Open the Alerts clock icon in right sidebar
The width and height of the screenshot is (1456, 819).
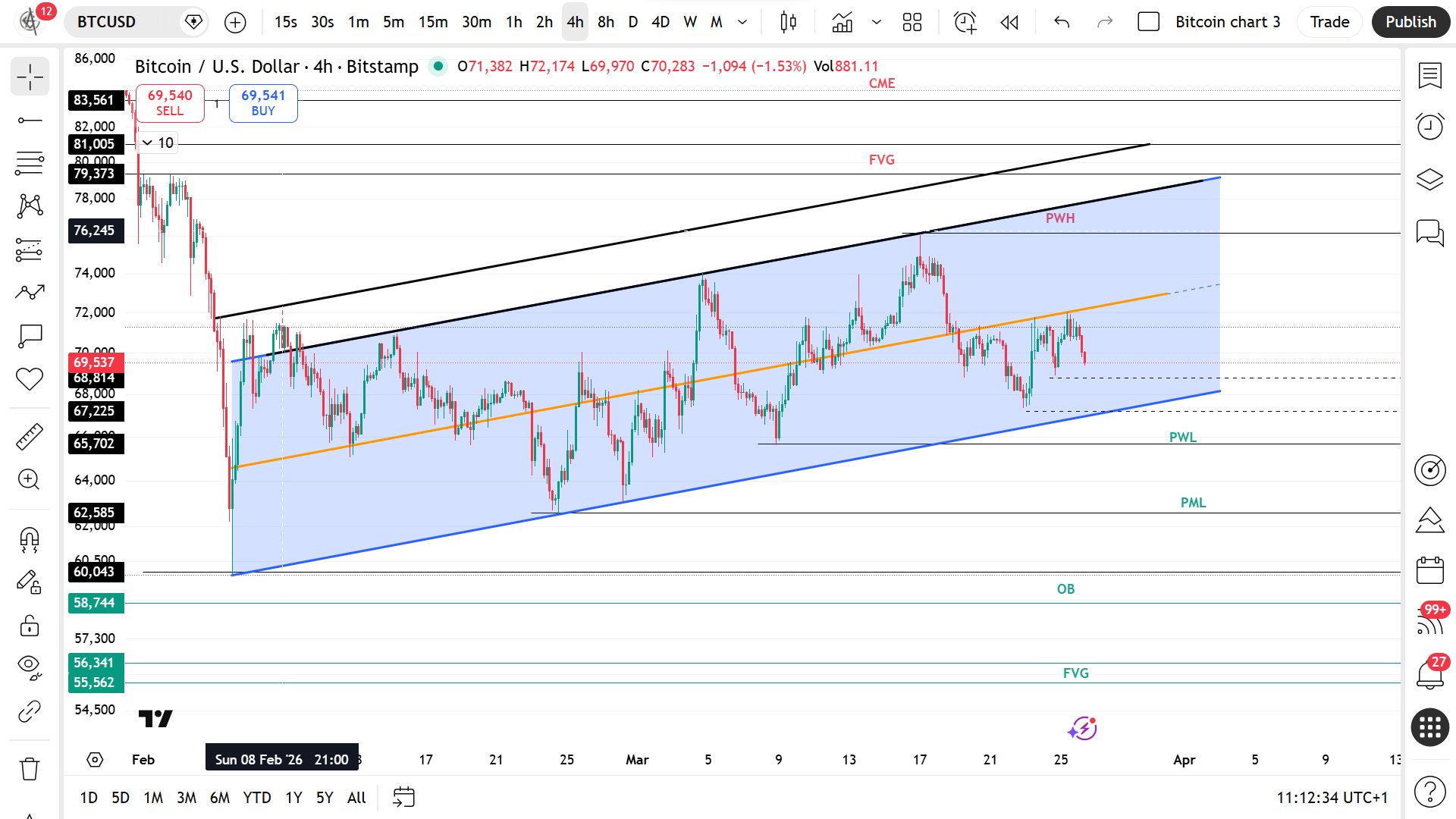pyautogui.click(x=1429, y=126)
